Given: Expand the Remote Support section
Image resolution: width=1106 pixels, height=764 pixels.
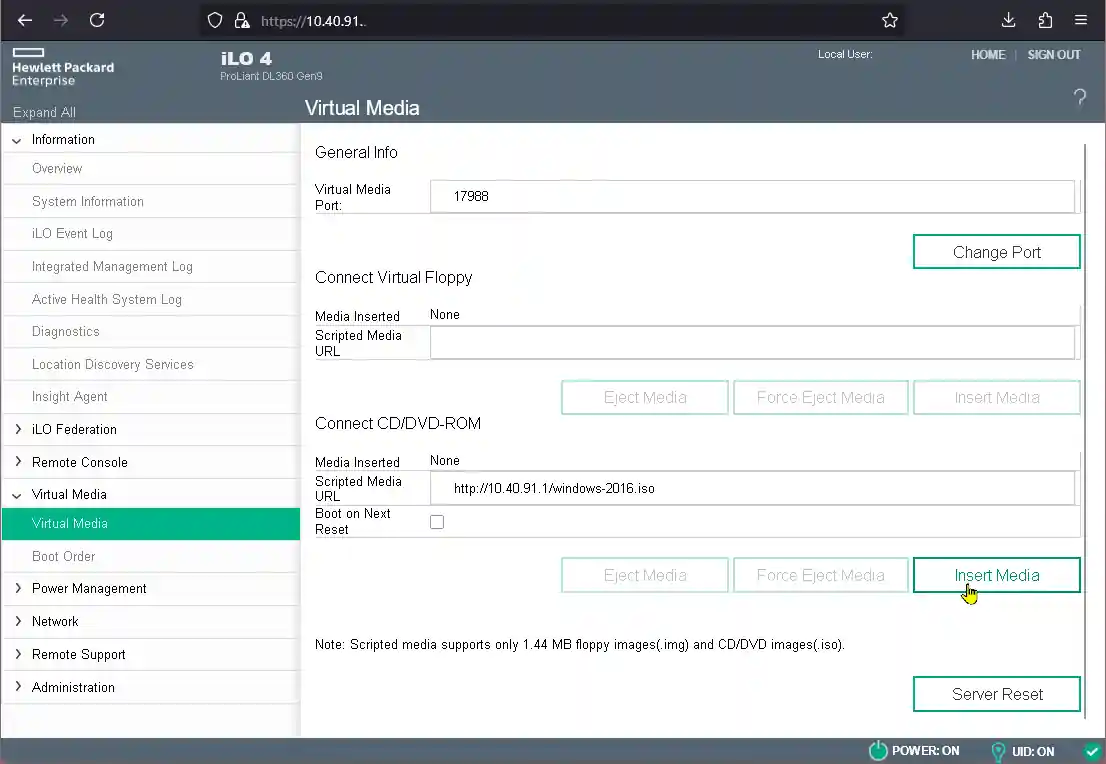Looking at the screenshot, I should [x=18, y=654].
